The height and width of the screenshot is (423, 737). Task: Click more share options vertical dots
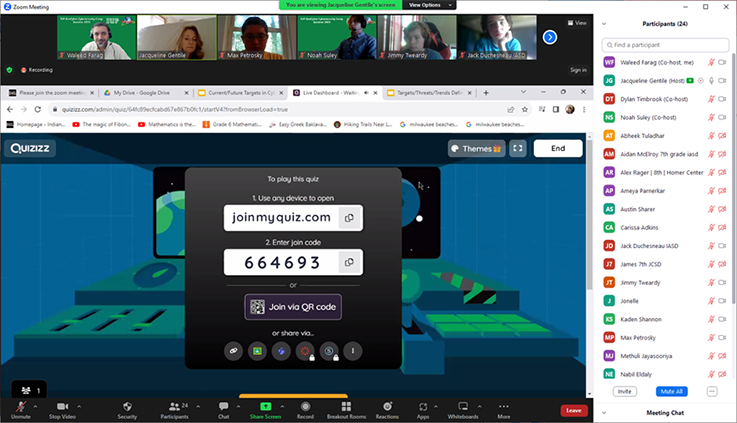tap(353, 351)
